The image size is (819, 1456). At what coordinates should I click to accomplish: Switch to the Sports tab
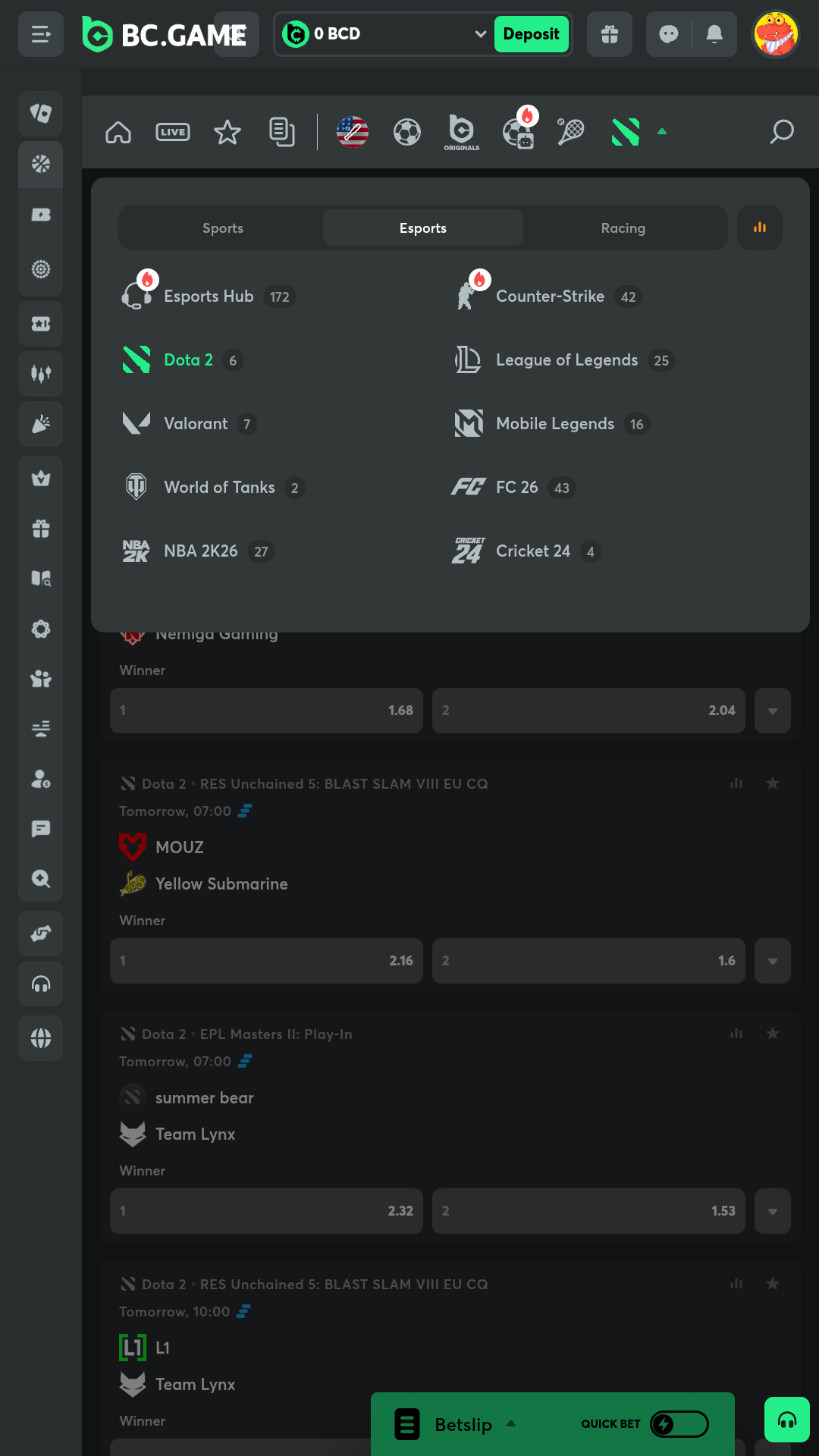[x=223, y=228]
